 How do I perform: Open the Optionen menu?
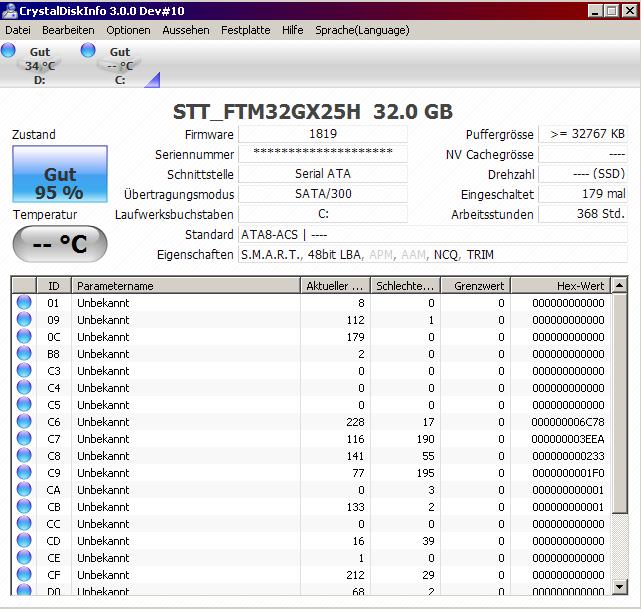coord(128,30)
